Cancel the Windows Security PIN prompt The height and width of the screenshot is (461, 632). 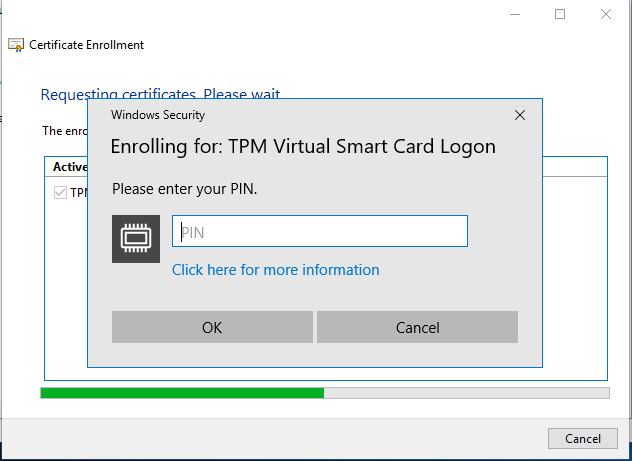tap(417, 327)
